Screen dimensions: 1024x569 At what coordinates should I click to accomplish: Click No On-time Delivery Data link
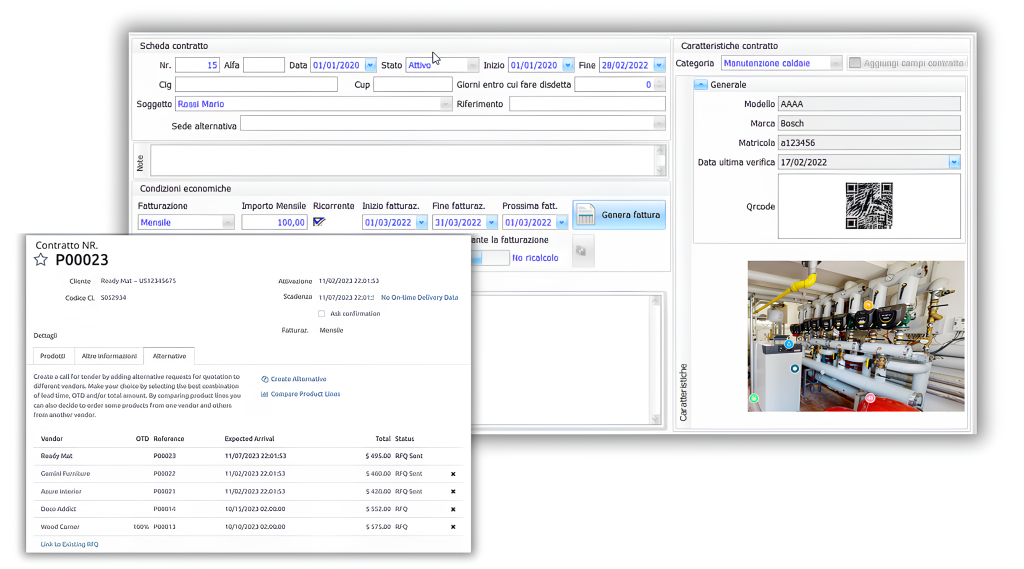[419, 297]
